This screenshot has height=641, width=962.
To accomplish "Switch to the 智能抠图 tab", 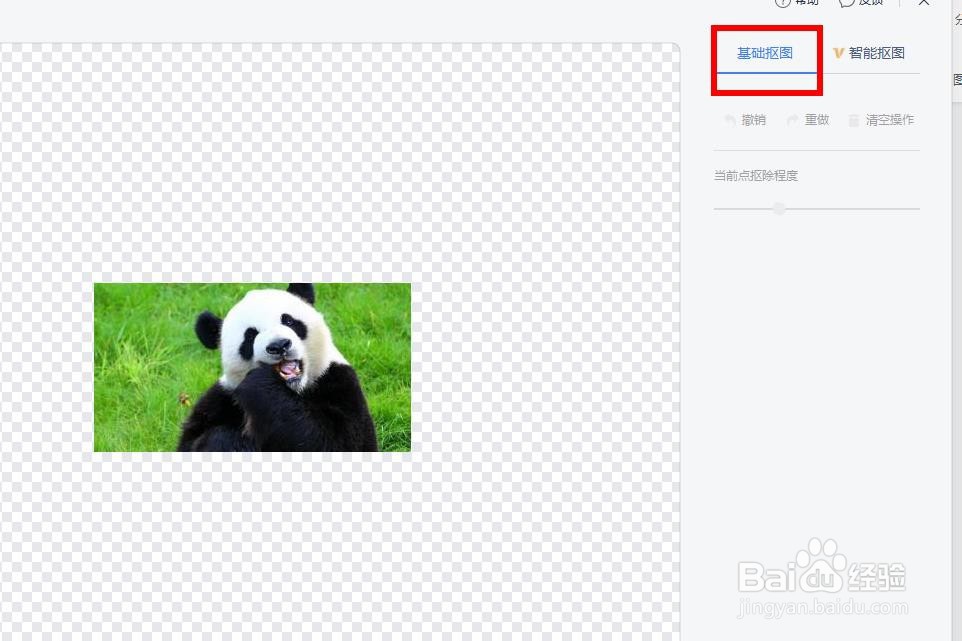I will [876, 52].
